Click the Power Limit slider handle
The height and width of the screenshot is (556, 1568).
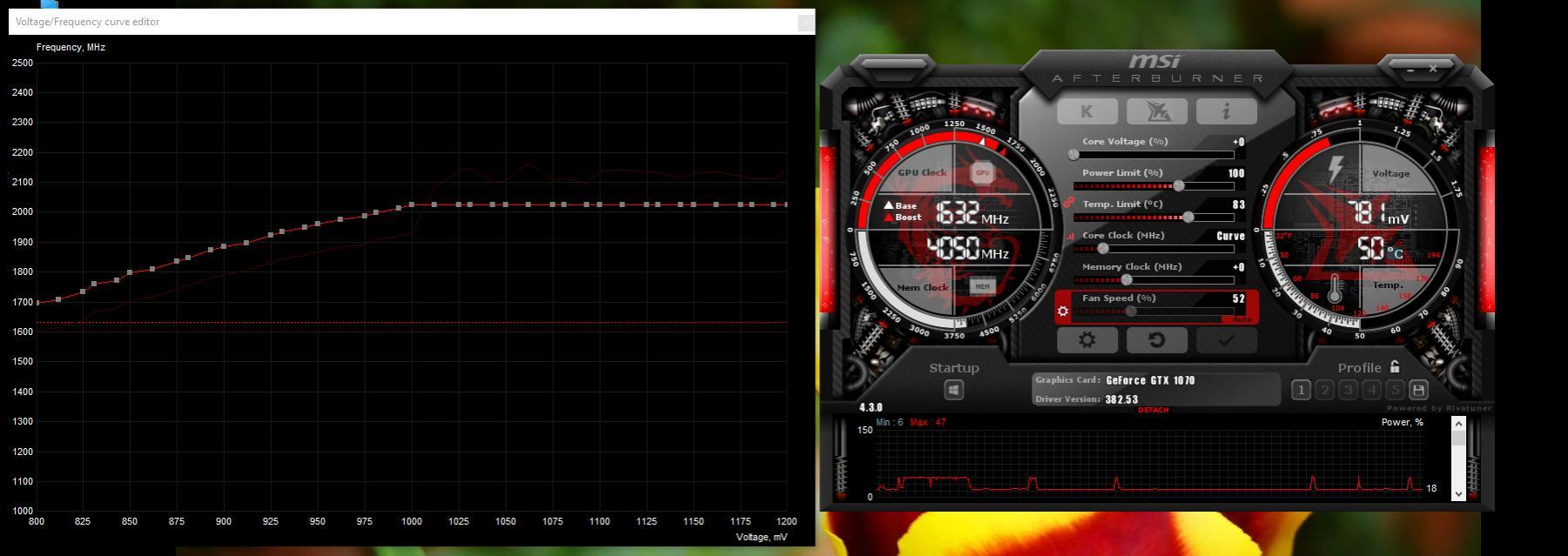pyautogui.click(x=1179, y=185)
